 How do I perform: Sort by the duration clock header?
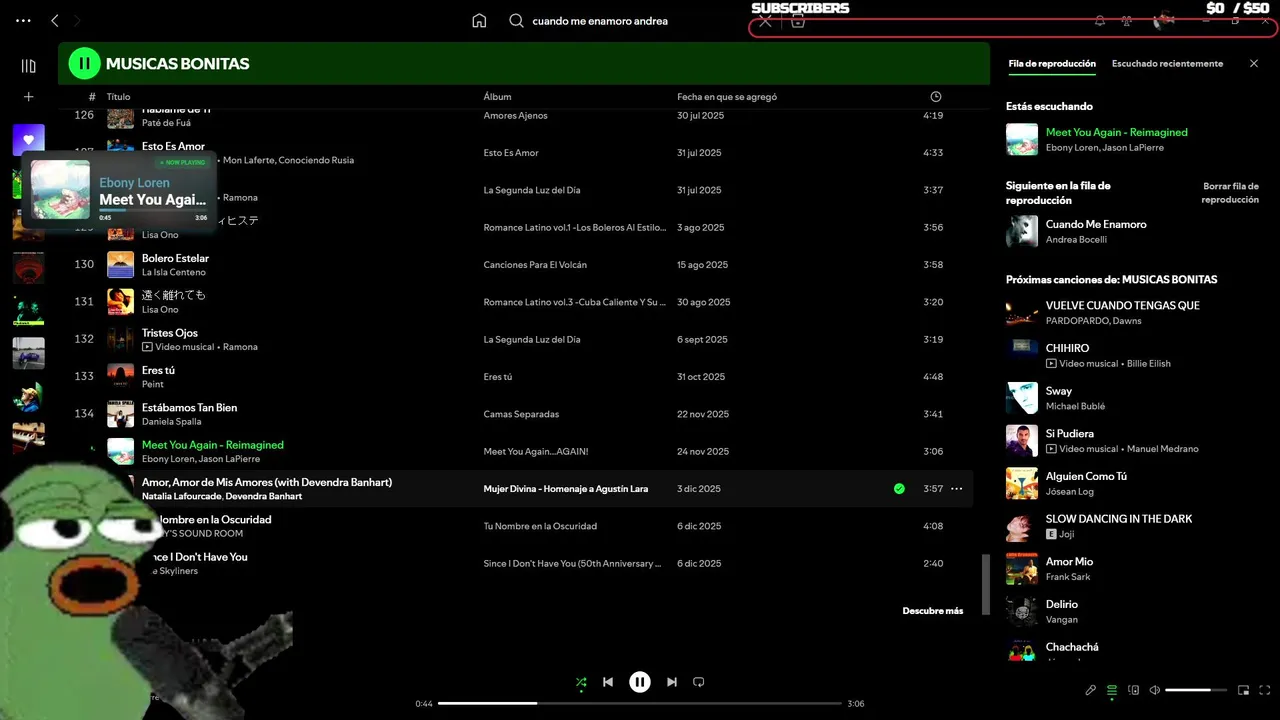(x=935, y=97)
